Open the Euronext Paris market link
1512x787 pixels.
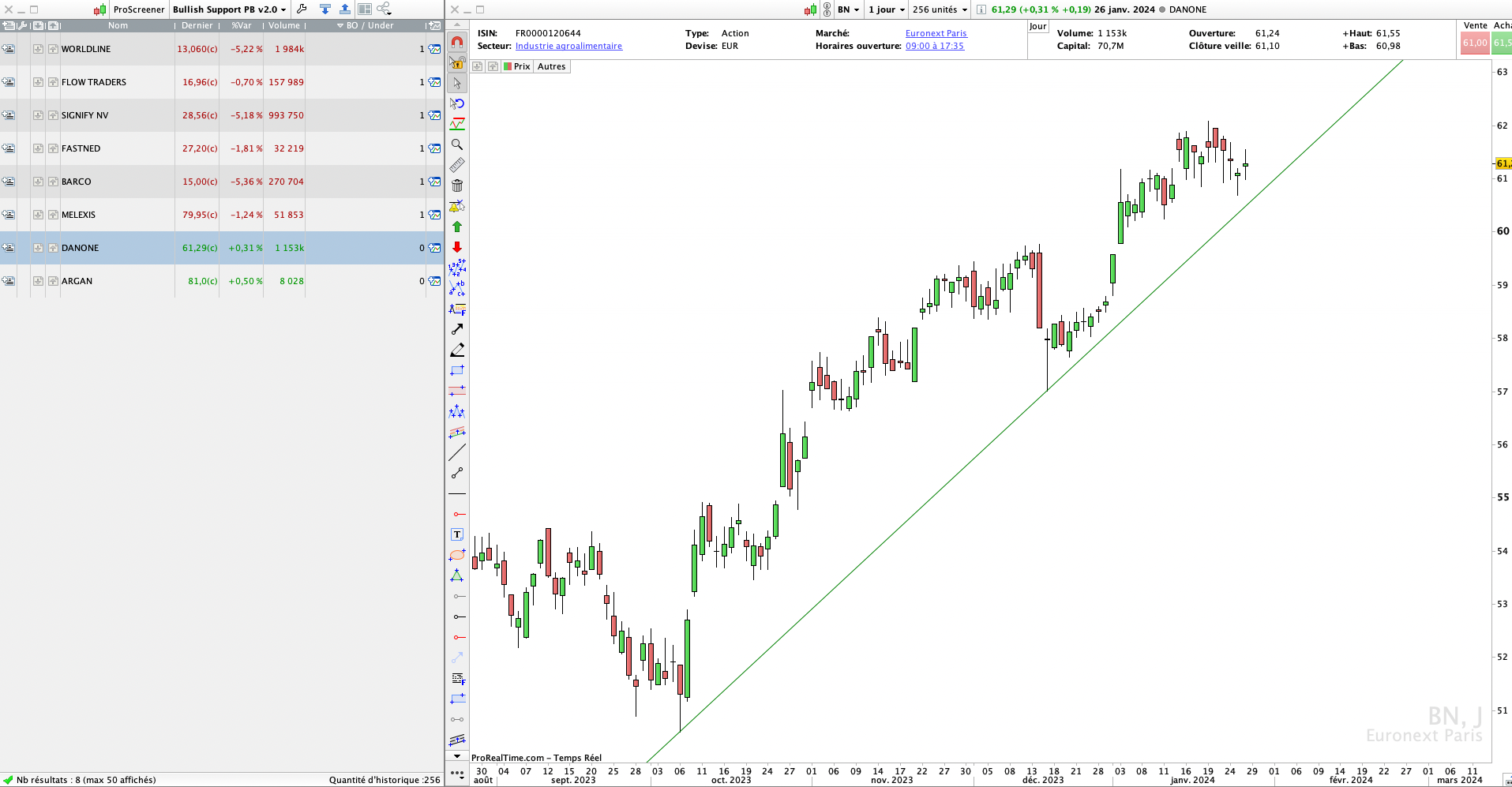coord(936,33)
